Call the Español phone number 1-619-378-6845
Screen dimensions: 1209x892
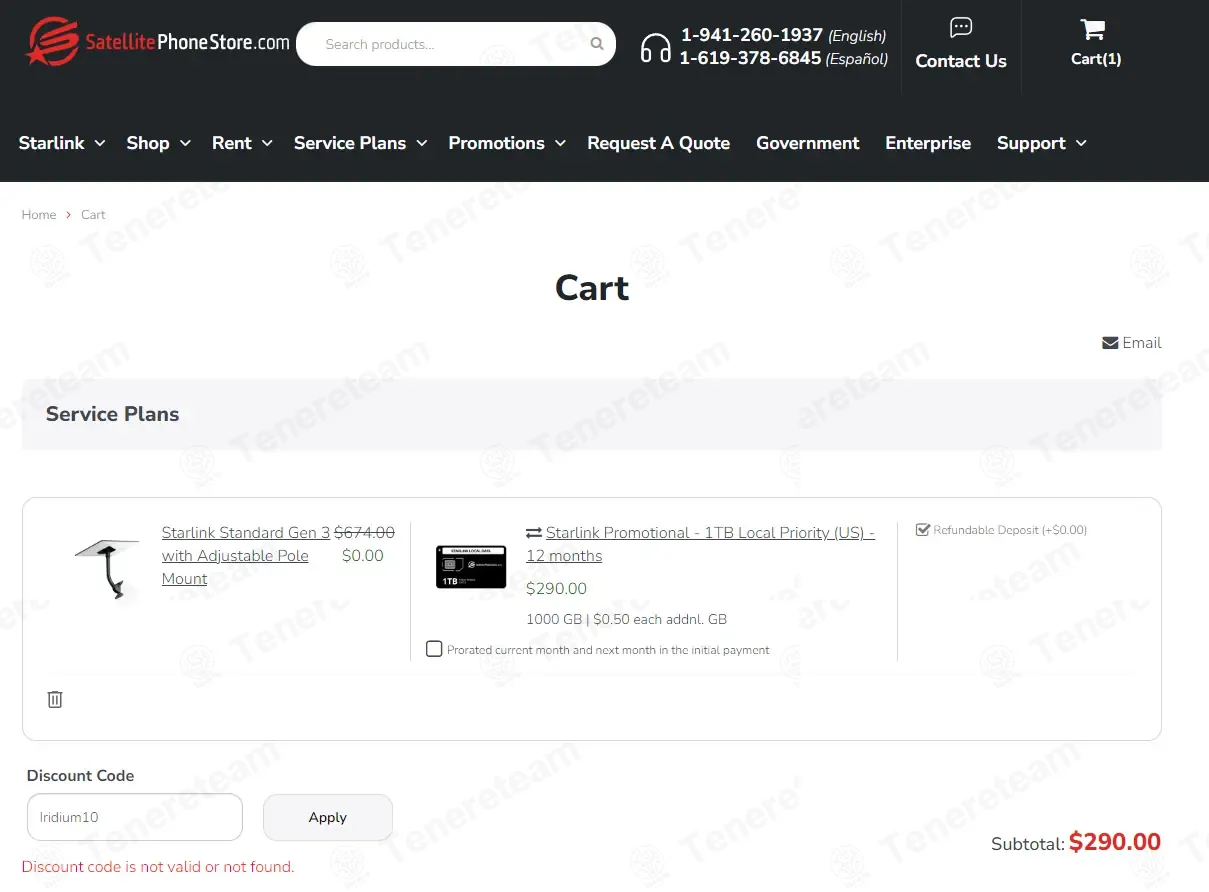[750, 58]
